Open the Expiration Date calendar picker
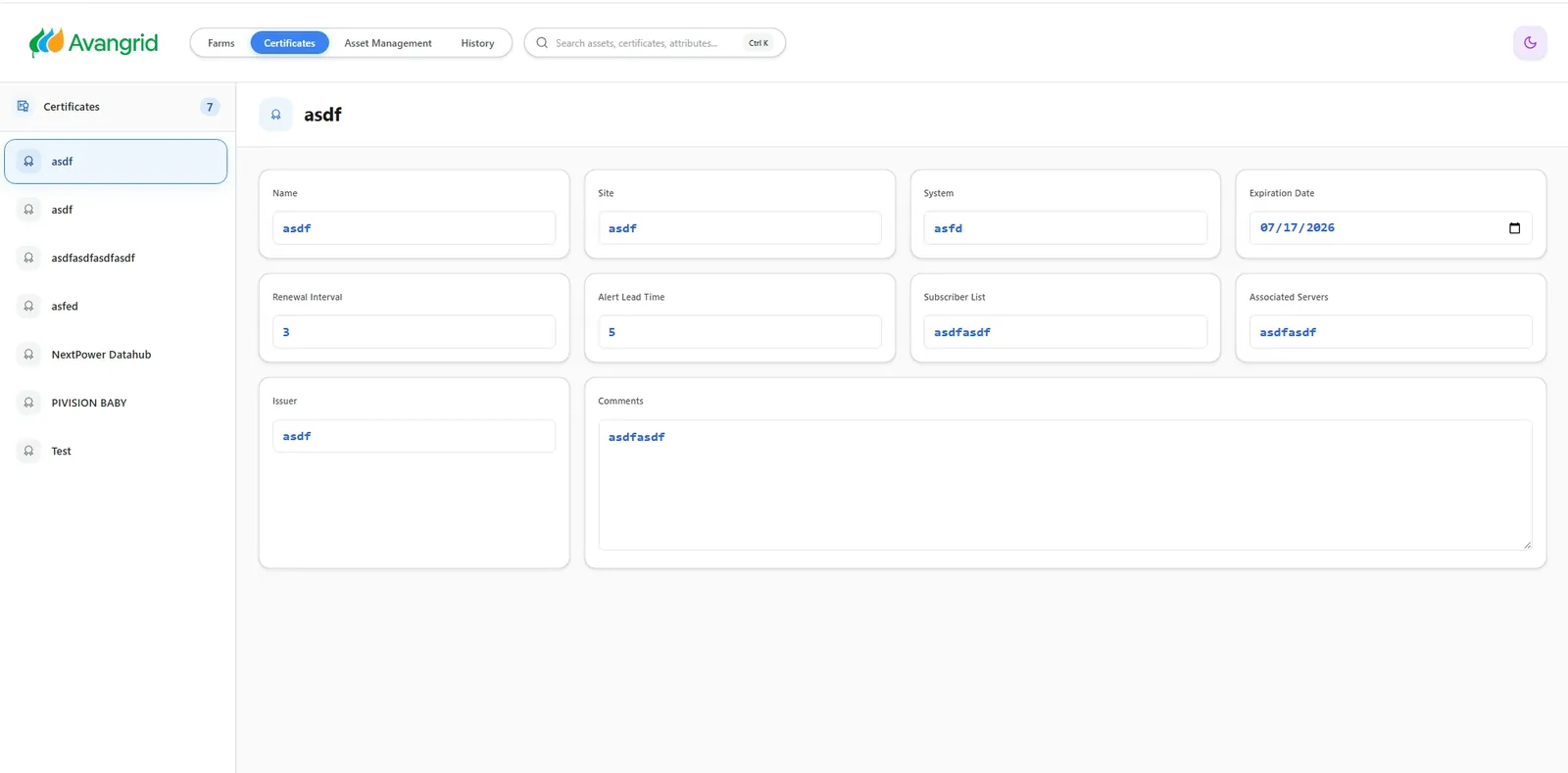1568x773 pixels. pos(1514,228)
